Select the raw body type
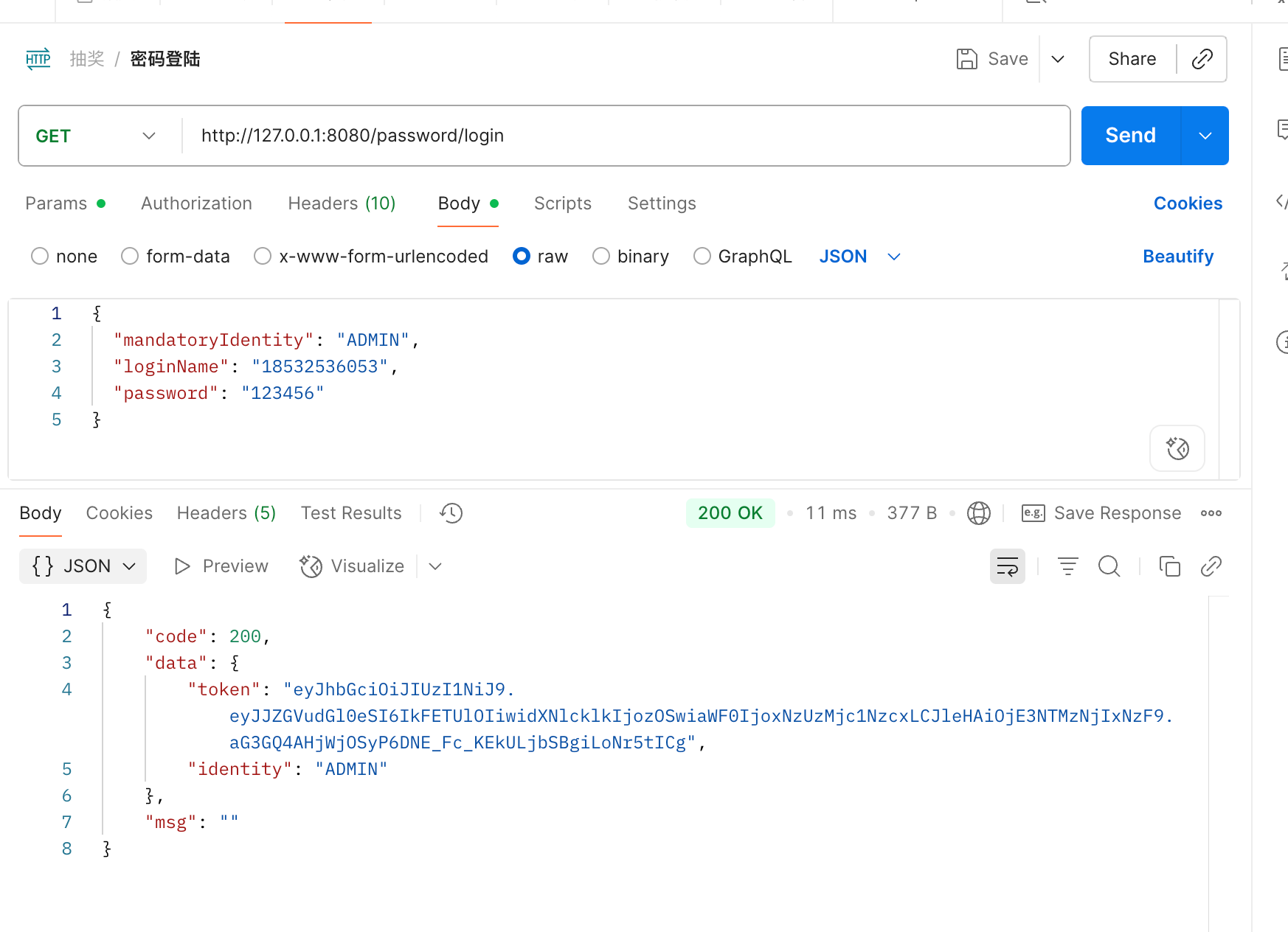The image size is (1288, 932). click(522, 257)
